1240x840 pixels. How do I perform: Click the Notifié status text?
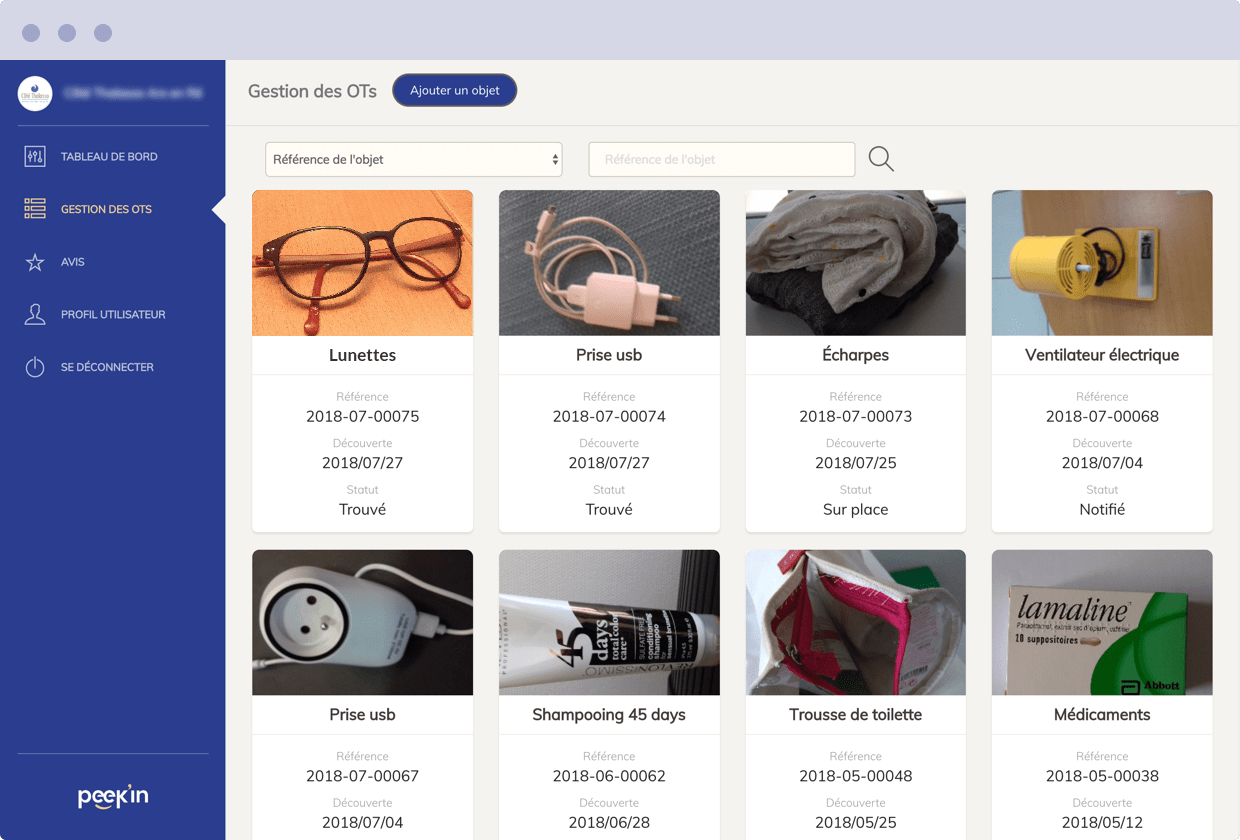coord(1102,509)
